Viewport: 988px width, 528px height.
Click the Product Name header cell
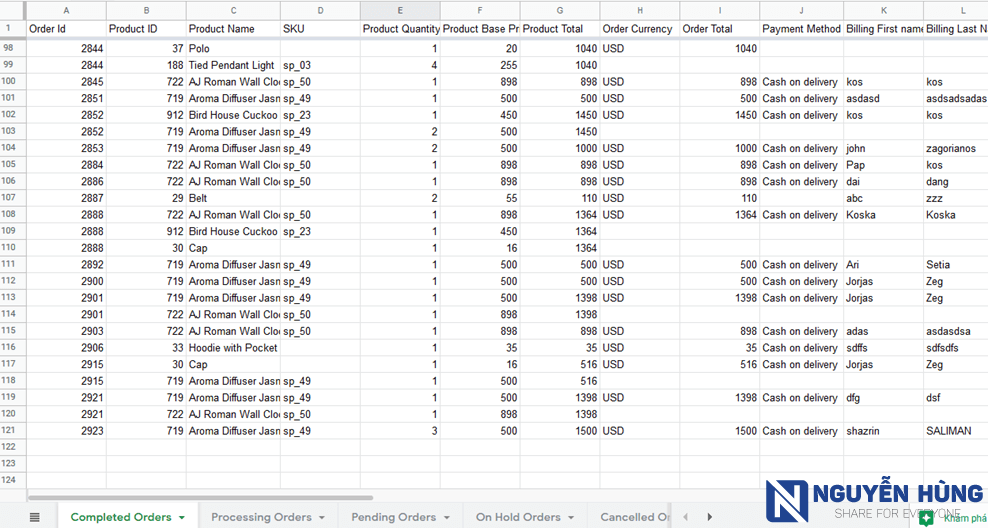pos(233,29)
